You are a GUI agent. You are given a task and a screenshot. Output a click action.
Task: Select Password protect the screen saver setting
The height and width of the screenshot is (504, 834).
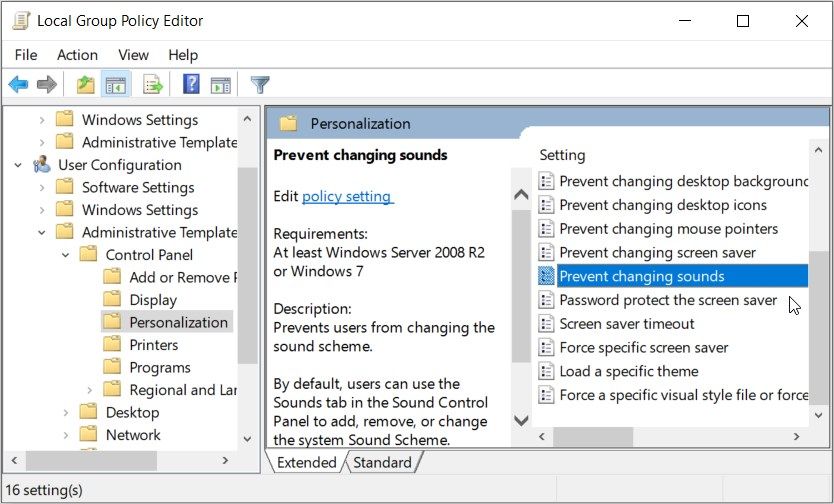coord(667,300)
